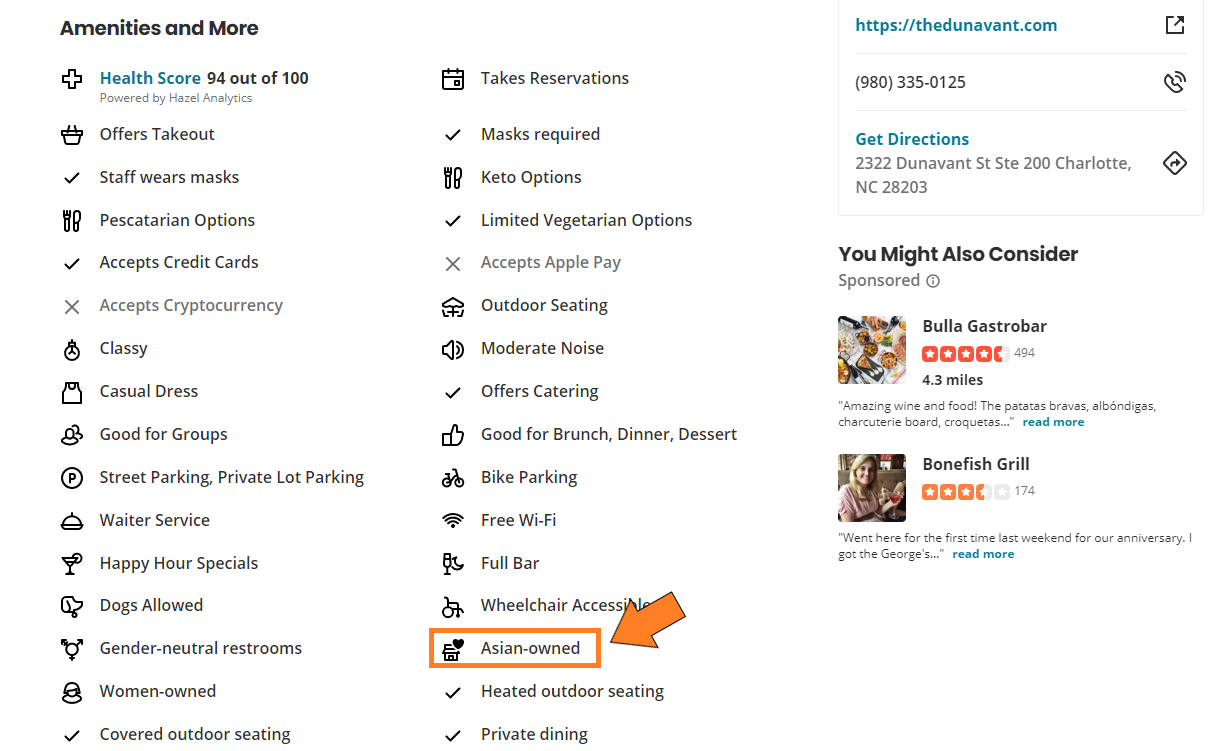Click the Asian-owned storefront heart icon
Viewport: 1215px width, 751px height.
pos(453,649)
